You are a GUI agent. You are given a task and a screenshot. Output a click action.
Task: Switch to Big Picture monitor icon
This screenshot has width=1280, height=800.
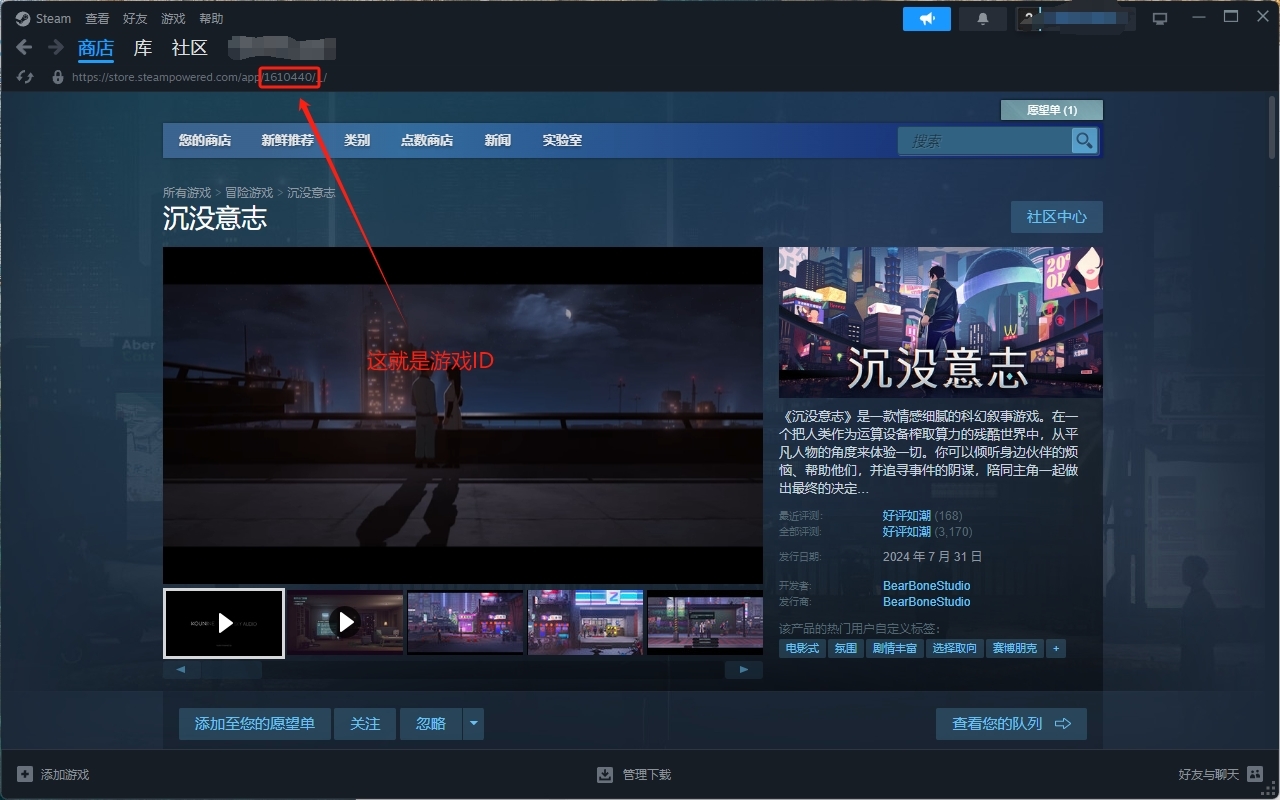pos(1160,18)
